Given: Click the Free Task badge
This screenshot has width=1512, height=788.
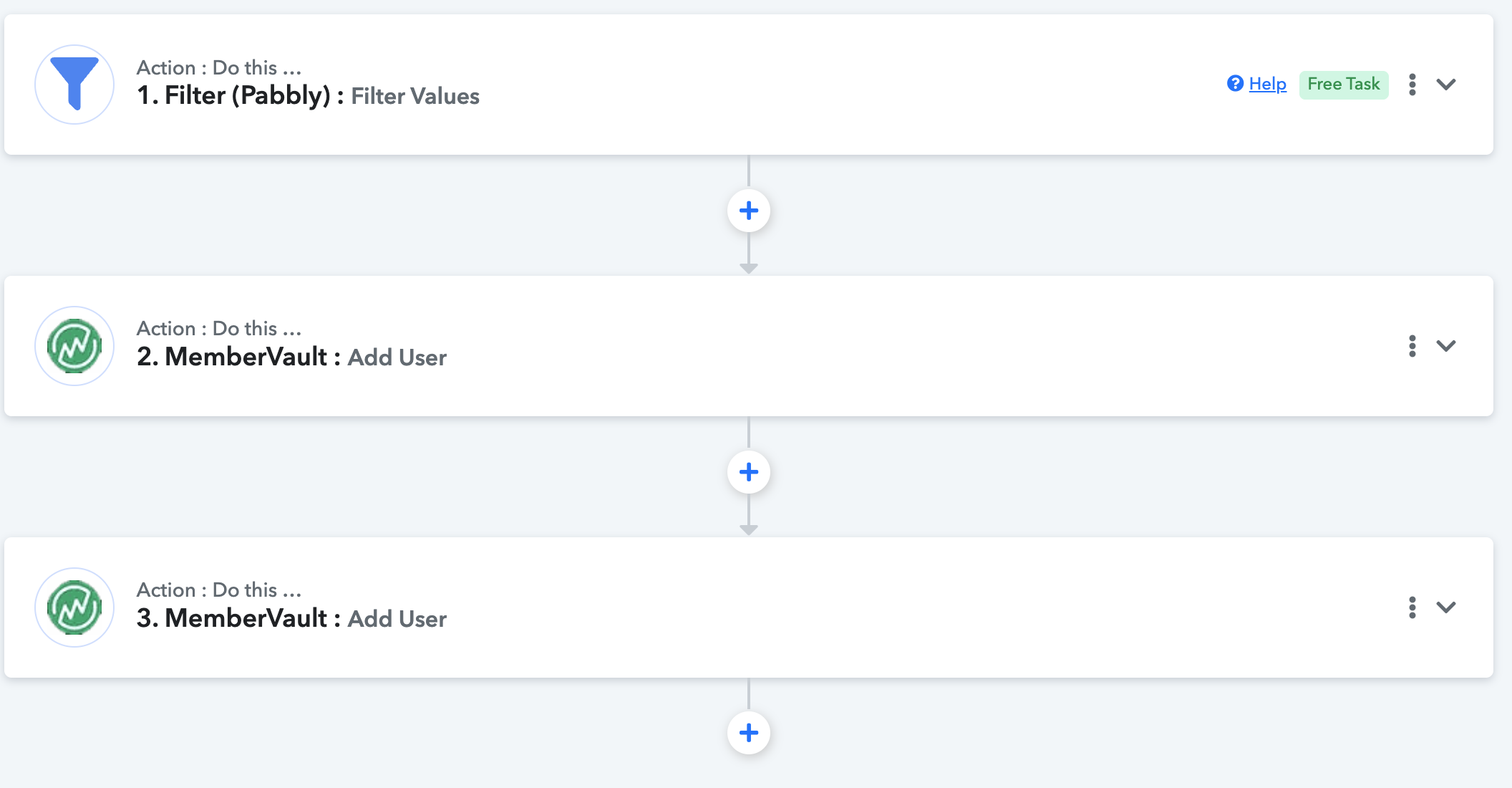Looking at the screenshot, I should point(1343,85).
